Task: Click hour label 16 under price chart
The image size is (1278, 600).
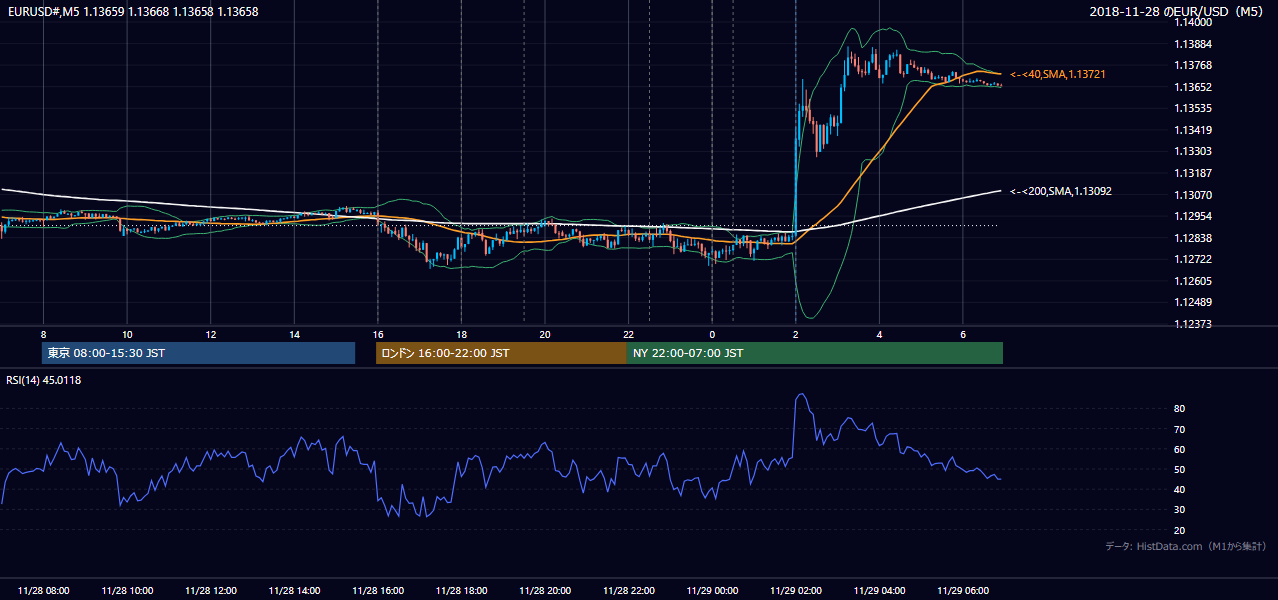Action: pos(378,334)
